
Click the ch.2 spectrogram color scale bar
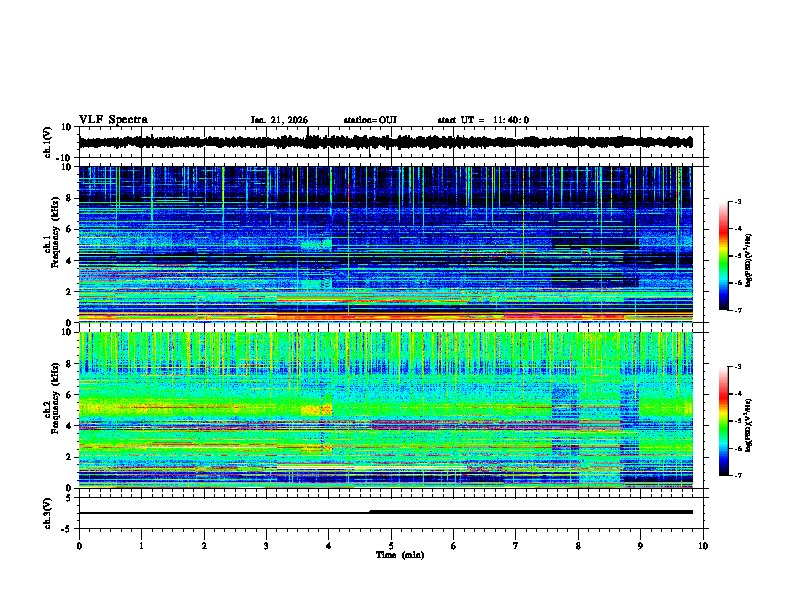point(724,421)
